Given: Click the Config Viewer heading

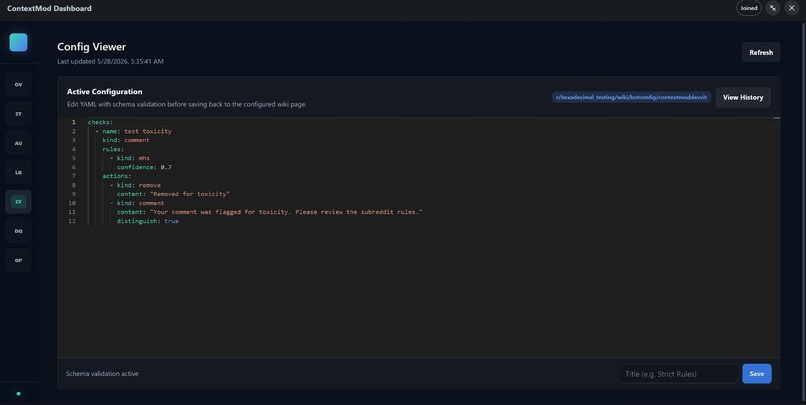Looking at the screenshot, I should pos(91,47).
